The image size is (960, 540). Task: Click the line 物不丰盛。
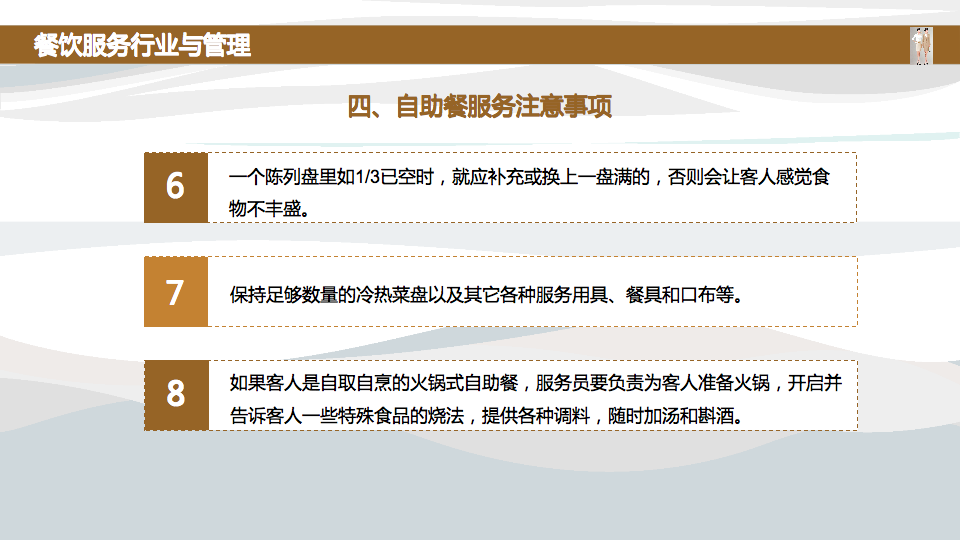coord(269,209)
